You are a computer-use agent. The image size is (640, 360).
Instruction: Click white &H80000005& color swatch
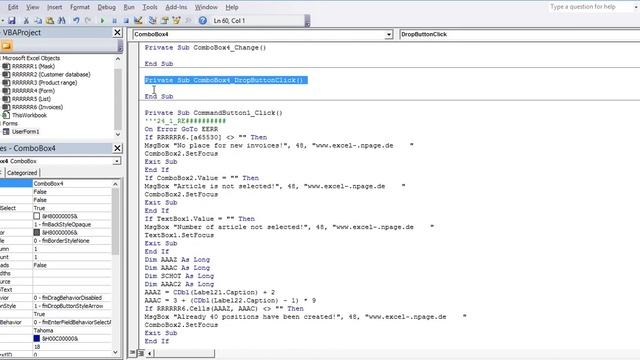pyautogui.click(x=37, y=216)
